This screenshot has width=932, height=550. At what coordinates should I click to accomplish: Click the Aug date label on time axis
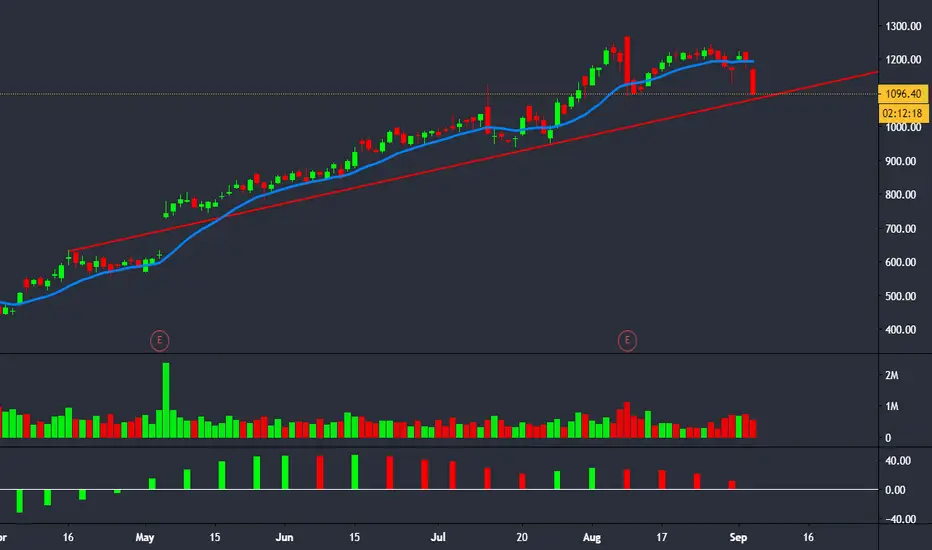591,538
